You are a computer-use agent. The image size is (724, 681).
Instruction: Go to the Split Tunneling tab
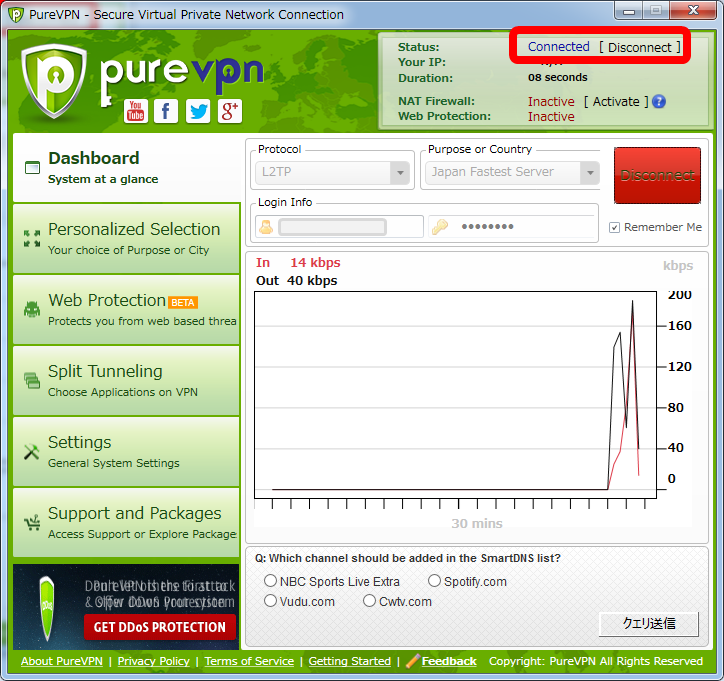click(127, 381)
